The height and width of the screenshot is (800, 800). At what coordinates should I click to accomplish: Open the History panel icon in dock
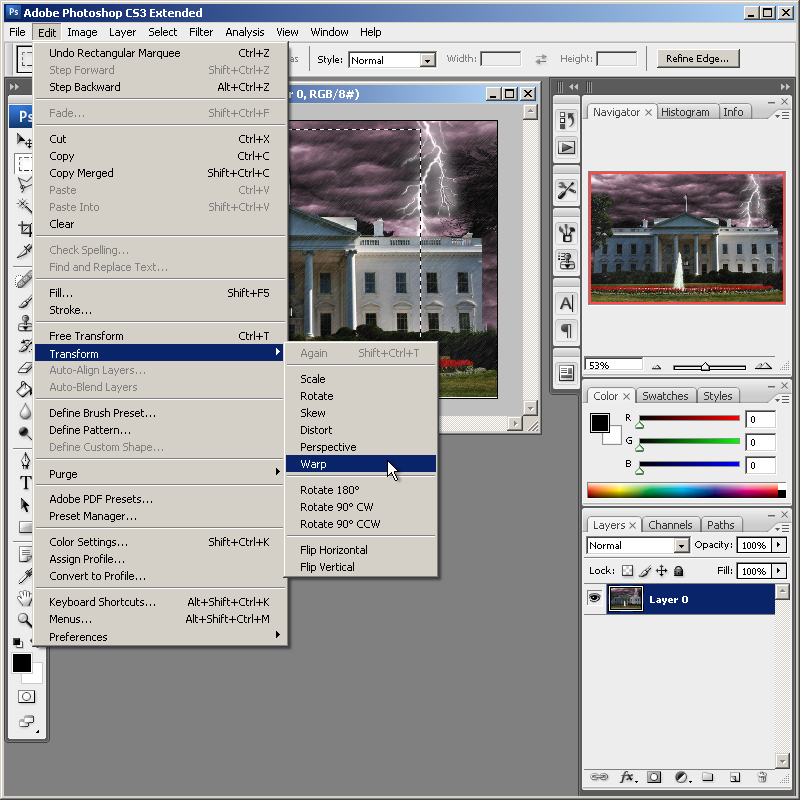566,120
